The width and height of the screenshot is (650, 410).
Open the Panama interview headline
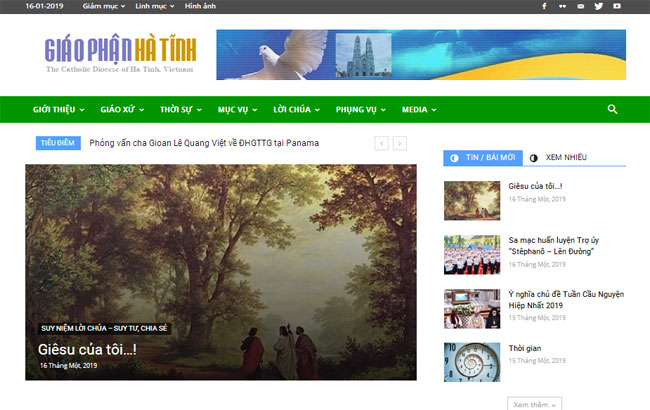[204, 143]
